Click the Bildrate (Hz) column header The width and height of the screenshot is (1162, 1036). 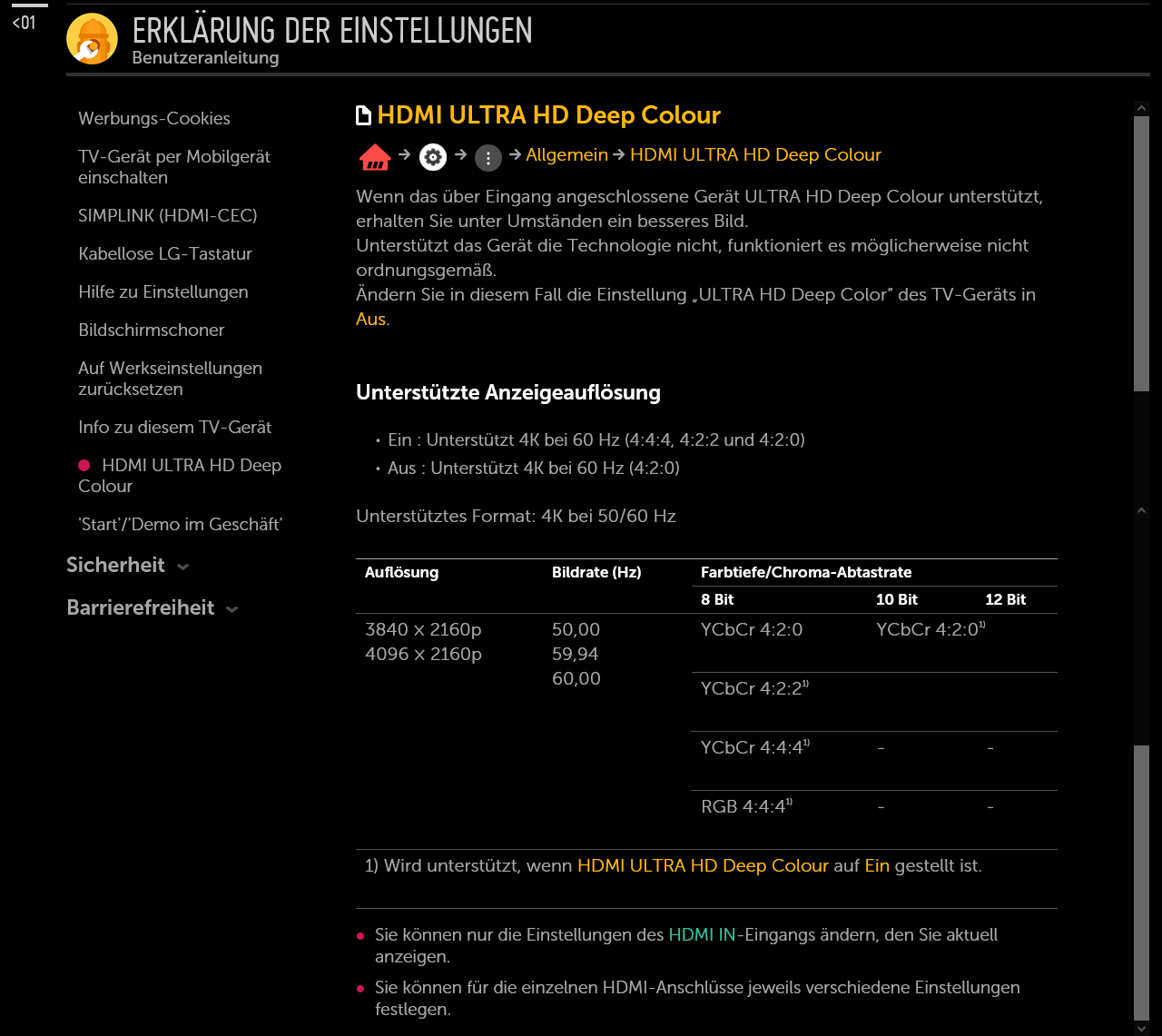pos(596,572)
